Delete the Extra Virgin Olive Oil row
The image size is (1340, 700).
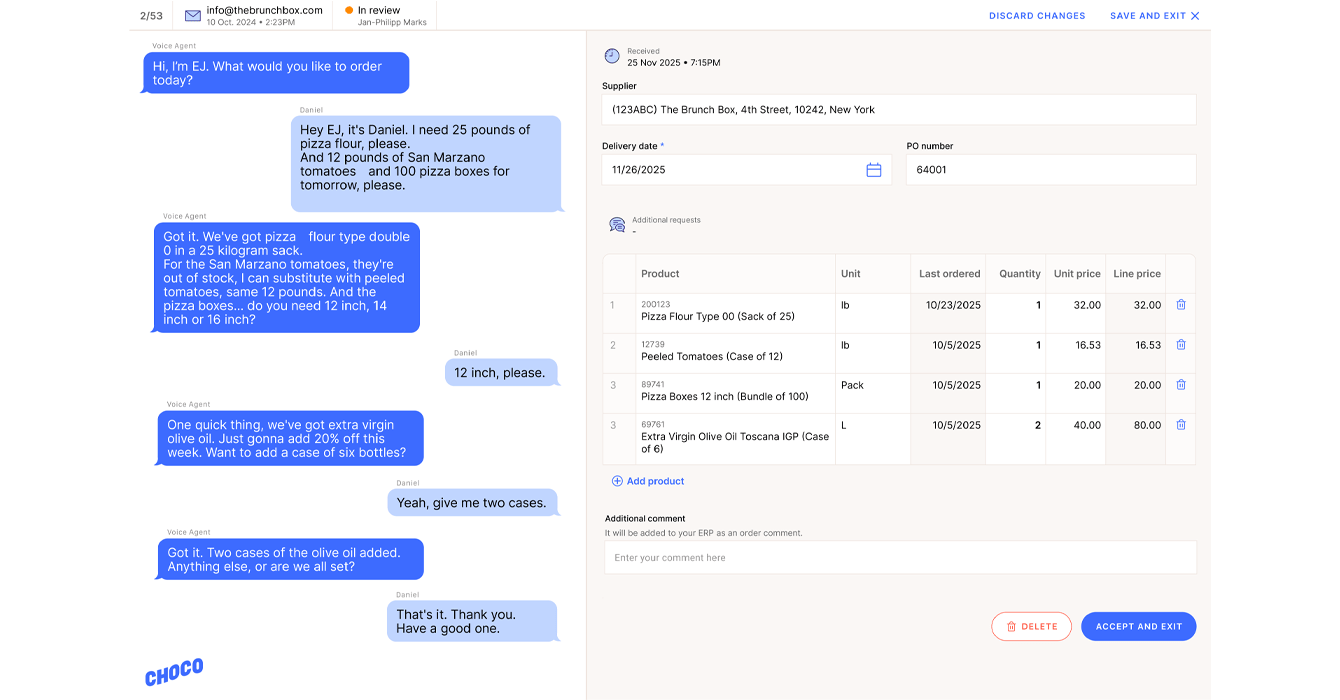click(1180, 425)
